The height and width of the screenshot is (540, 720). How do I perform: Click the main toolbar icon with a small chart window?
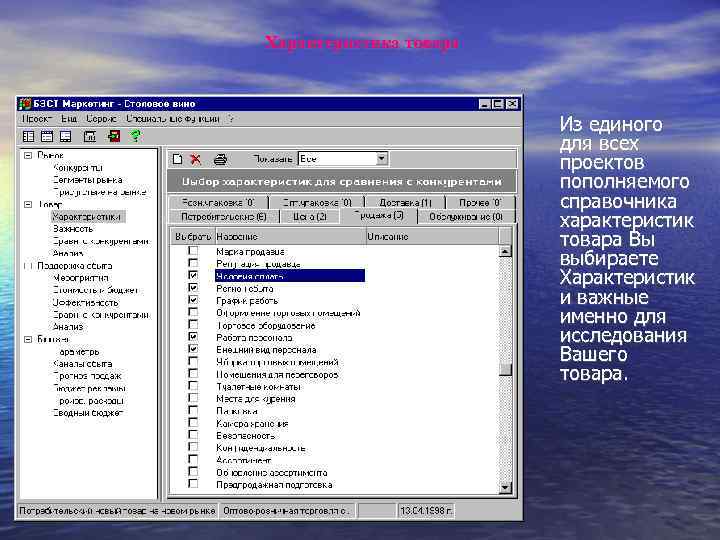click(90, 136)
